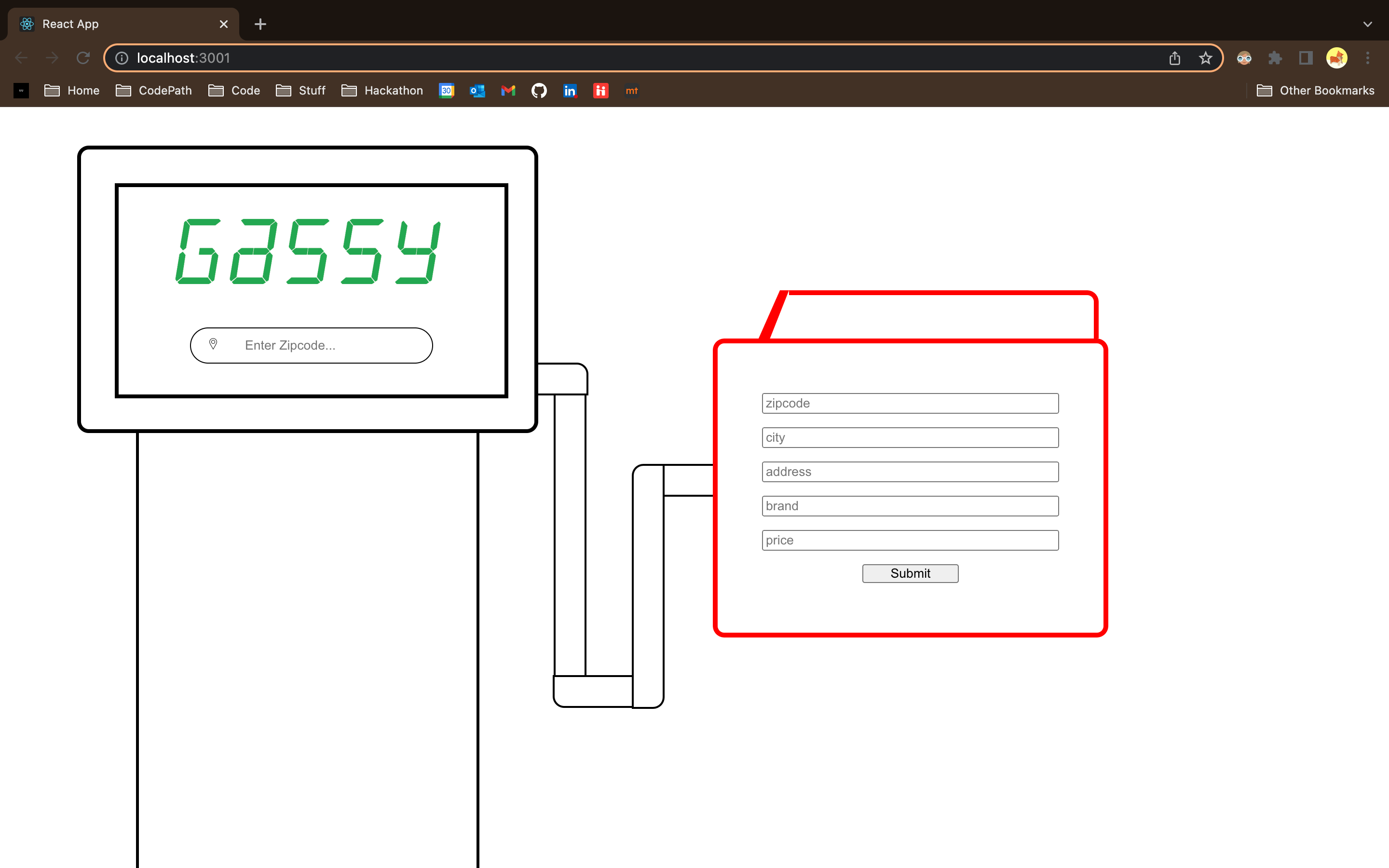Click the share page icon
This screenshot has height=868, width=1389.
pos(1174,58)
